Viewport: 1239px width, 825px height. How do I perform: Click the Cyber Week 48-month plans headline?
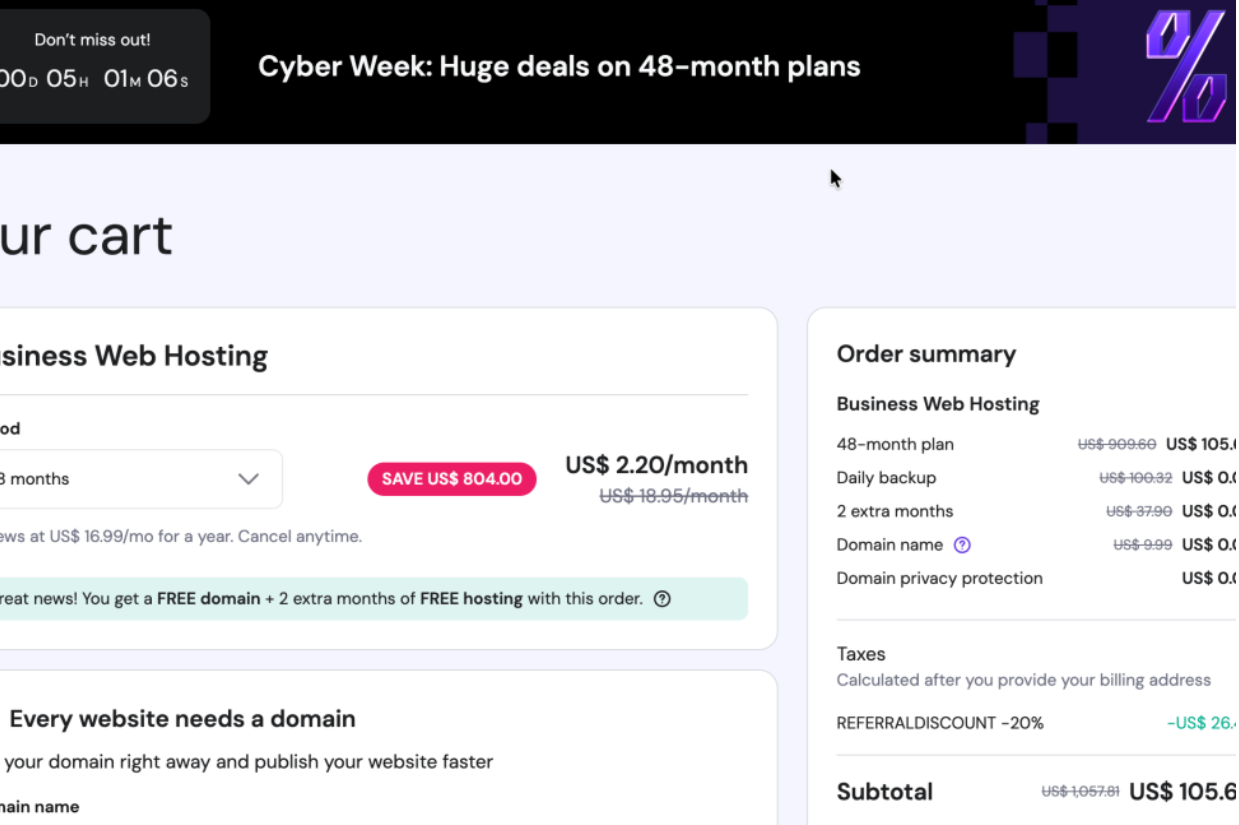pos(559,67)
